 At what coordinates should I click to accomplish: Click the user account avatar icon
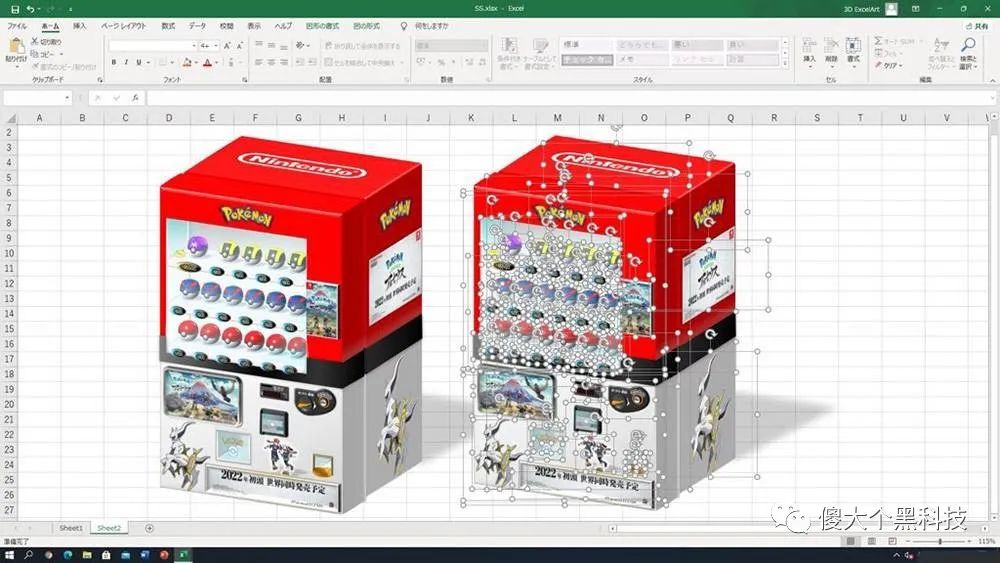[892, 9]
